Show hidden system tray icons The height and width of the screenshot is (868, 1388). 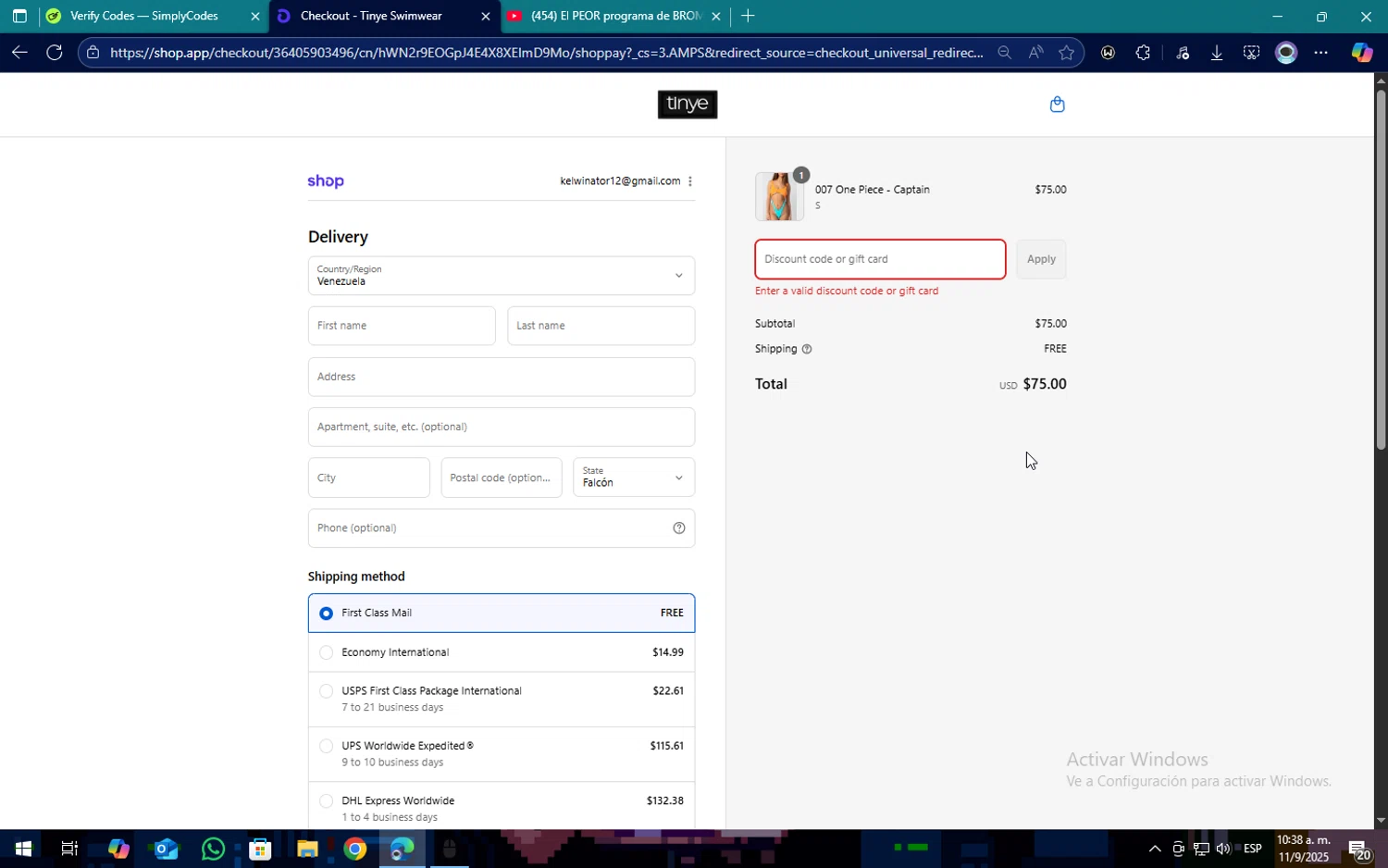pyautogui.click(x=1154, y=849)
